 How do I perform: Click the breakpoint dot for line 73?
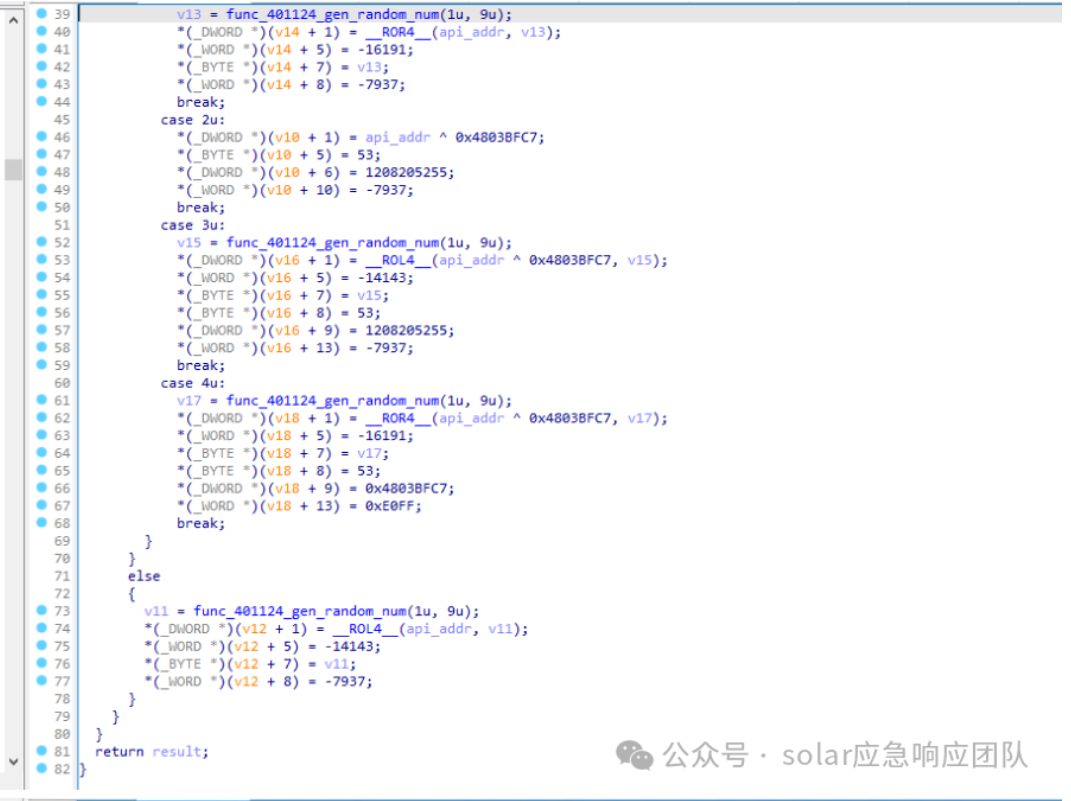(41, 611)
